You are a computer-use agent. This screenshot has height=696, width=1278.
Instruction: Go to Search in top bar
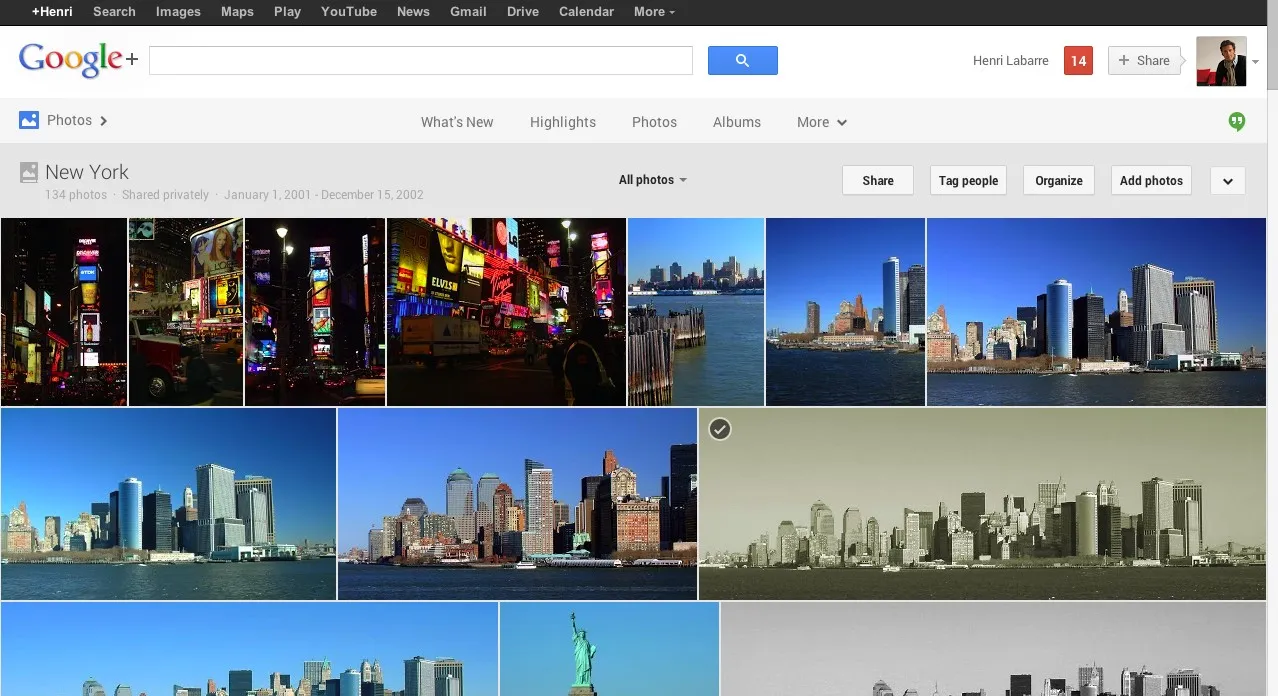114,12
